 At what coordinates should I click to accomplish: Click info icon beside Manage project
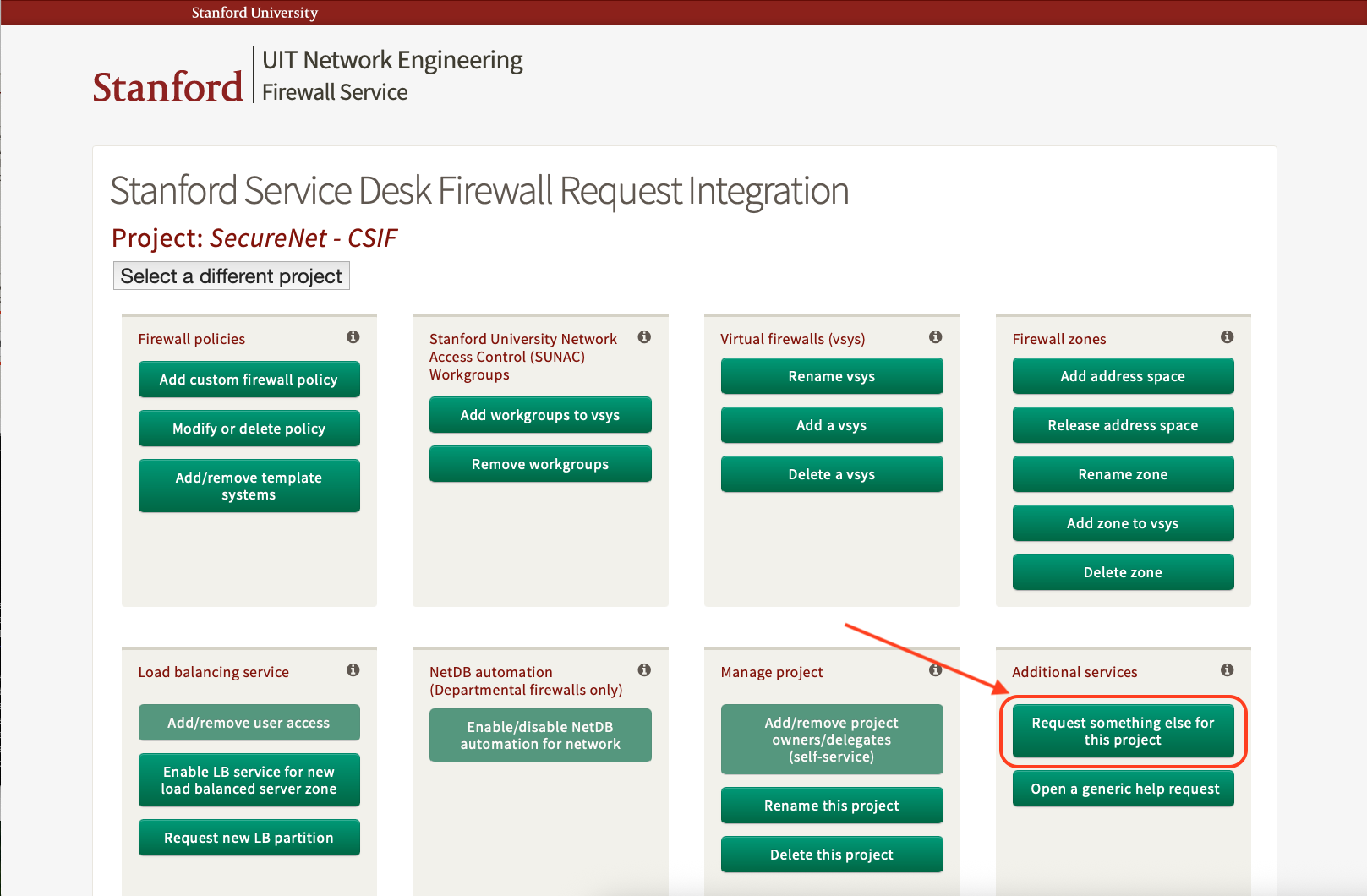(x=936, y=670)
